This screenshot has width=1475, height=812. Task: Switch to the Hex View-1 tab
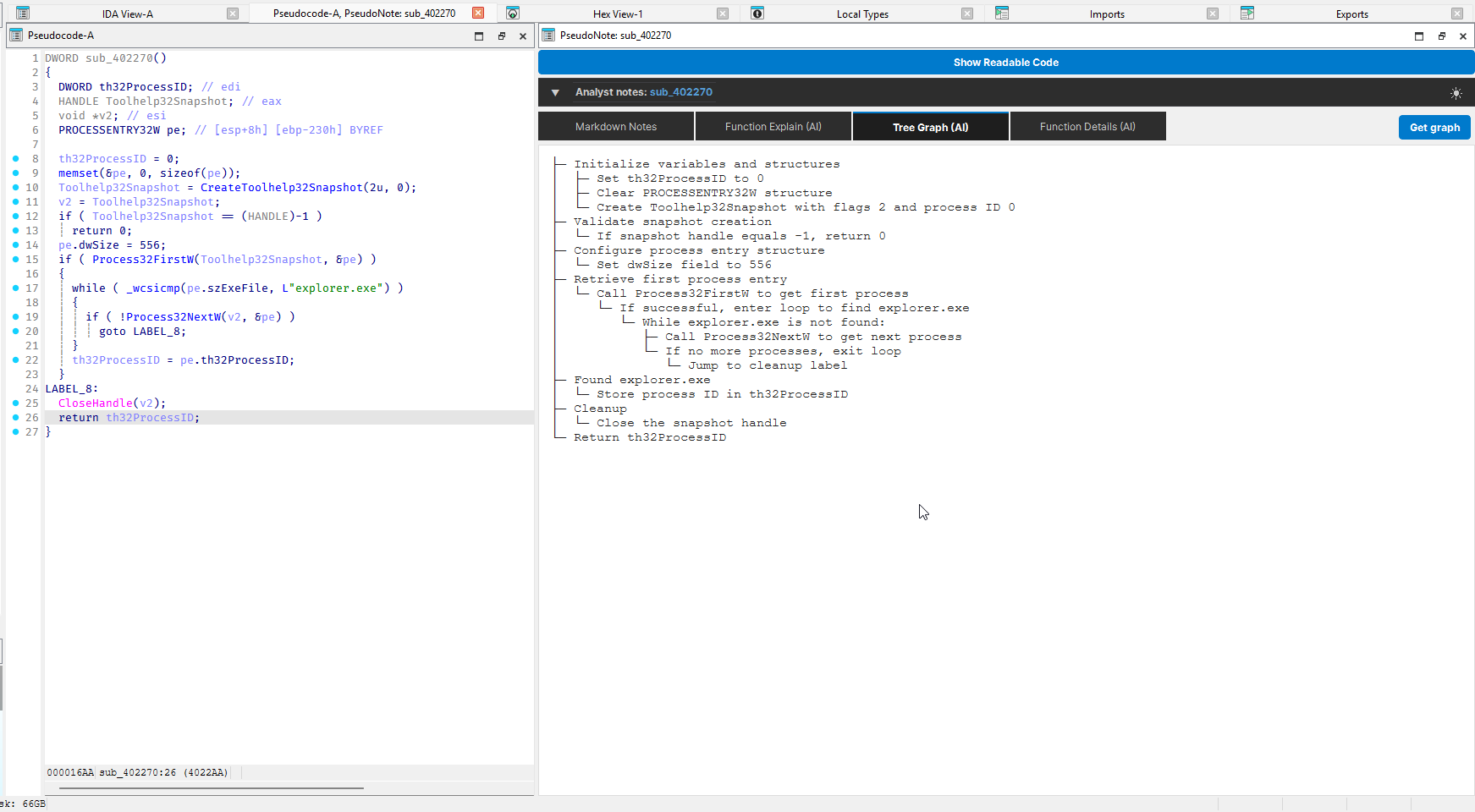tap(618, 14)
